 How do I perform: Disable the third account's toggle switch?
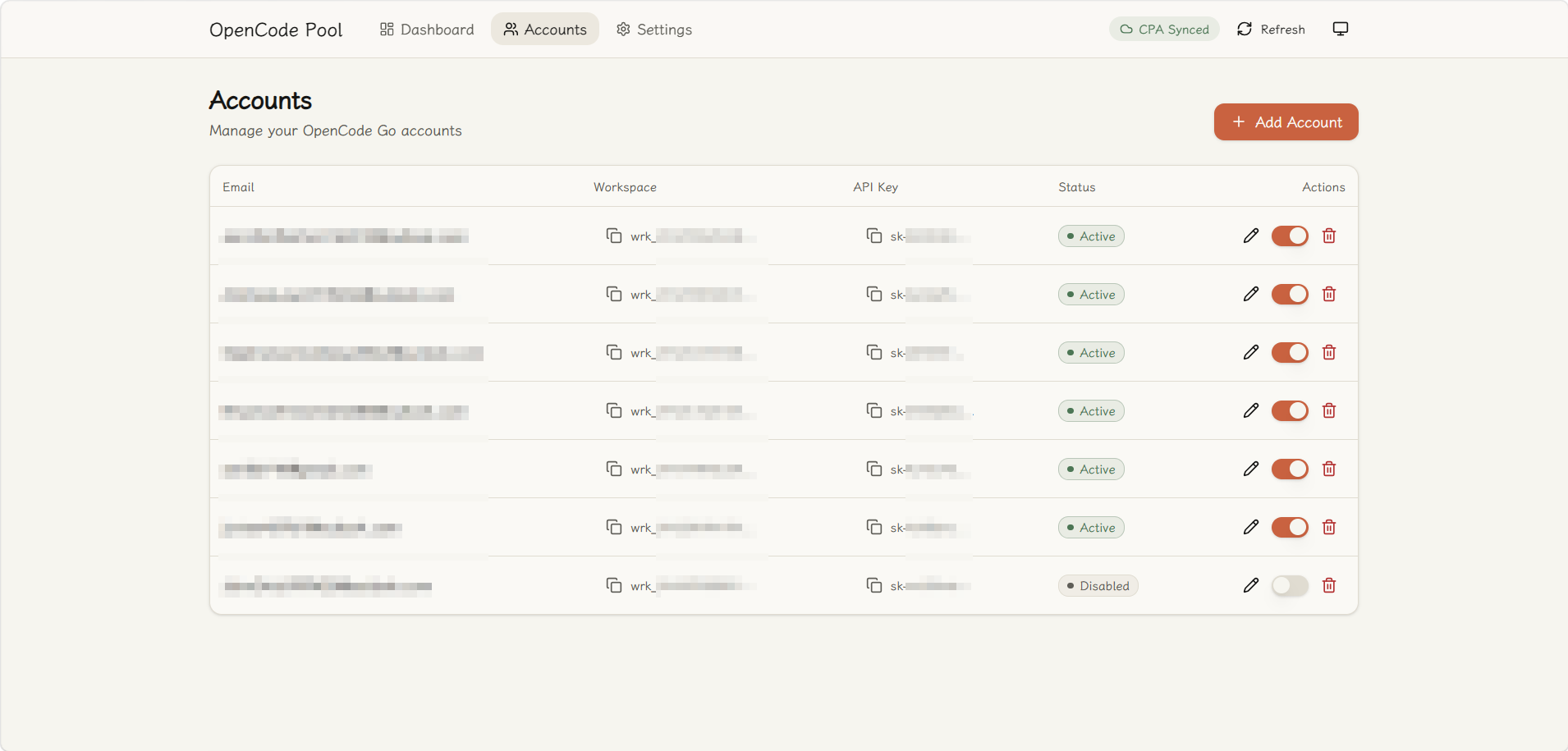pos(1290,352)
